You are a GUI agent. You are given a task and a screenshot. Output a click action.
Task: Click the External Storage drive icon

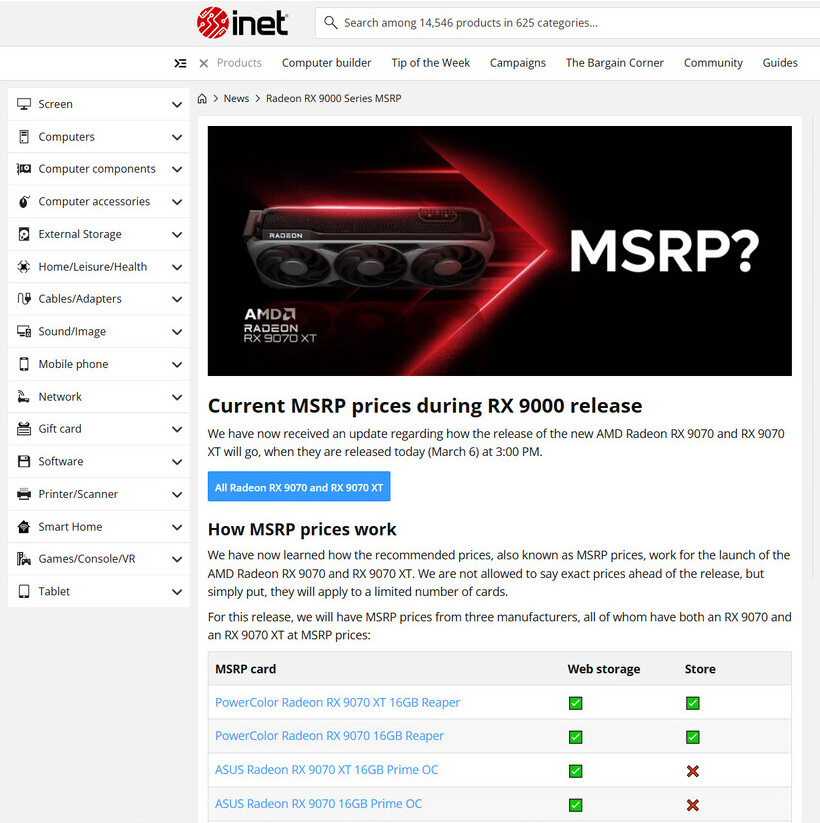[x=24, y=234]
